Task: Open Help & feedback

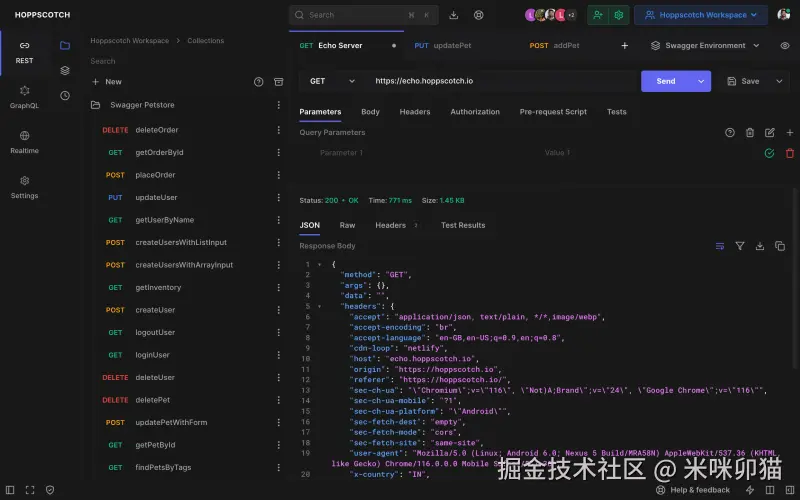Action: coord(692,490)
